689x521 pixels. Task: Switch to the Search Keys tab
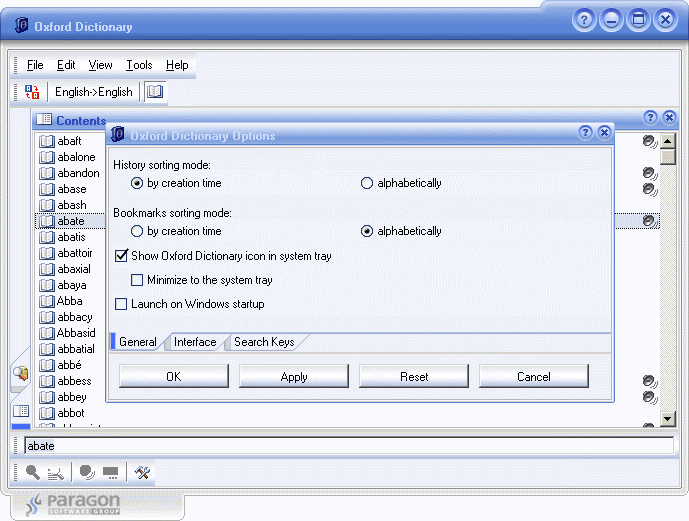point(264,342)
